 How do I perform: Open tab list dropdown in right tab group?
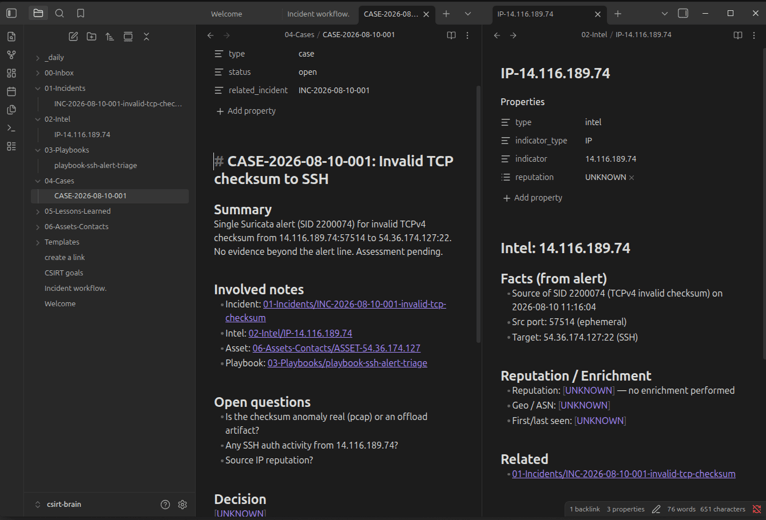664,14
